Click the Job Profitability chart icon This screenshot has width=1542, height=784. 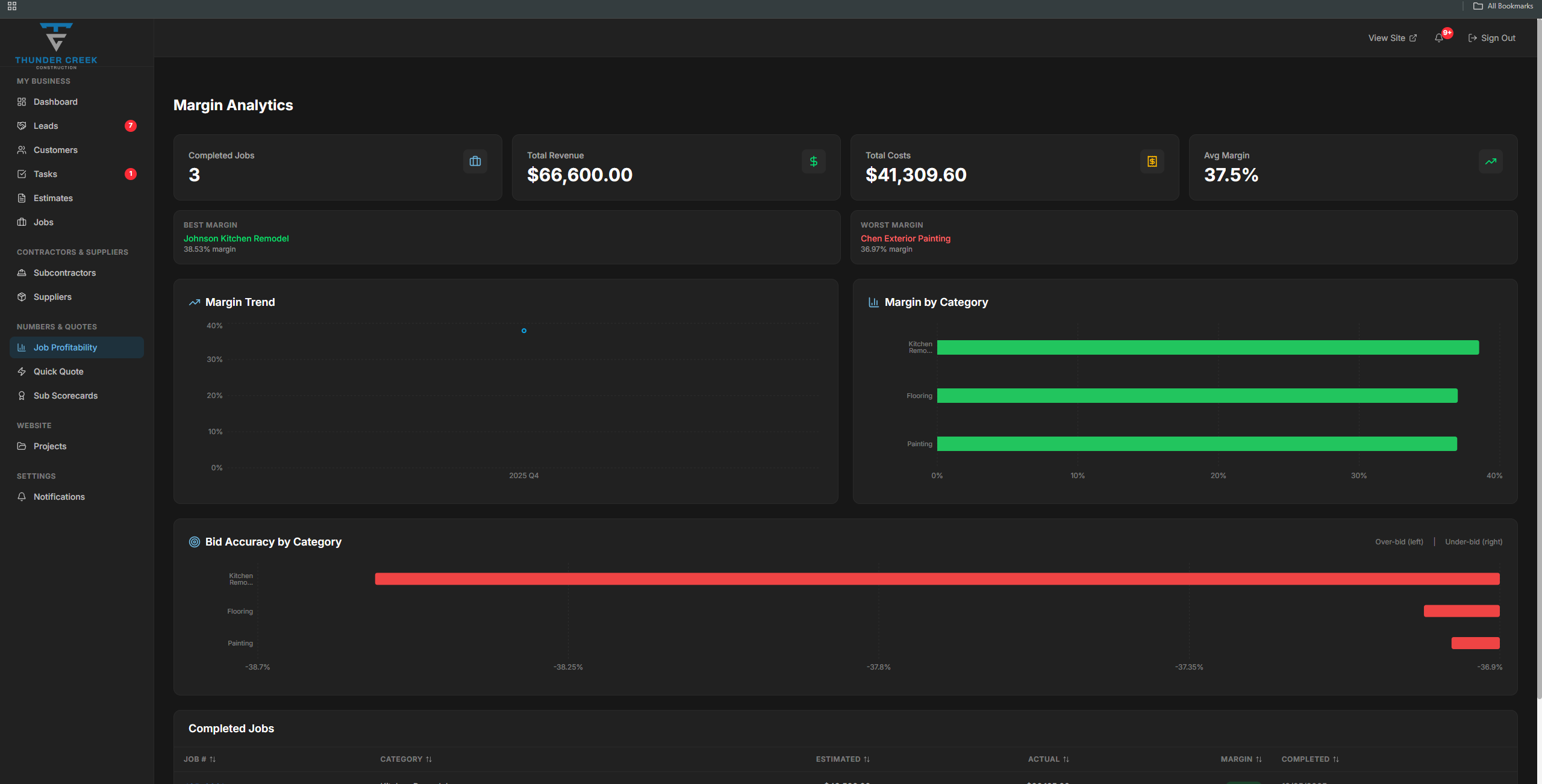(x=22, y=347)
